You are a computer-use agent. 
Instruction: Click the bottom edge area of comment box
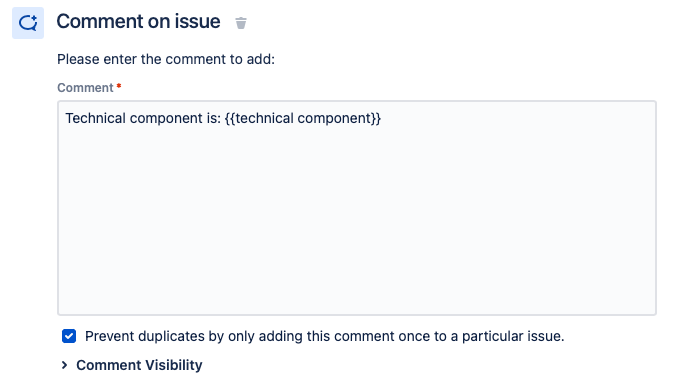(x=357, y=311)
